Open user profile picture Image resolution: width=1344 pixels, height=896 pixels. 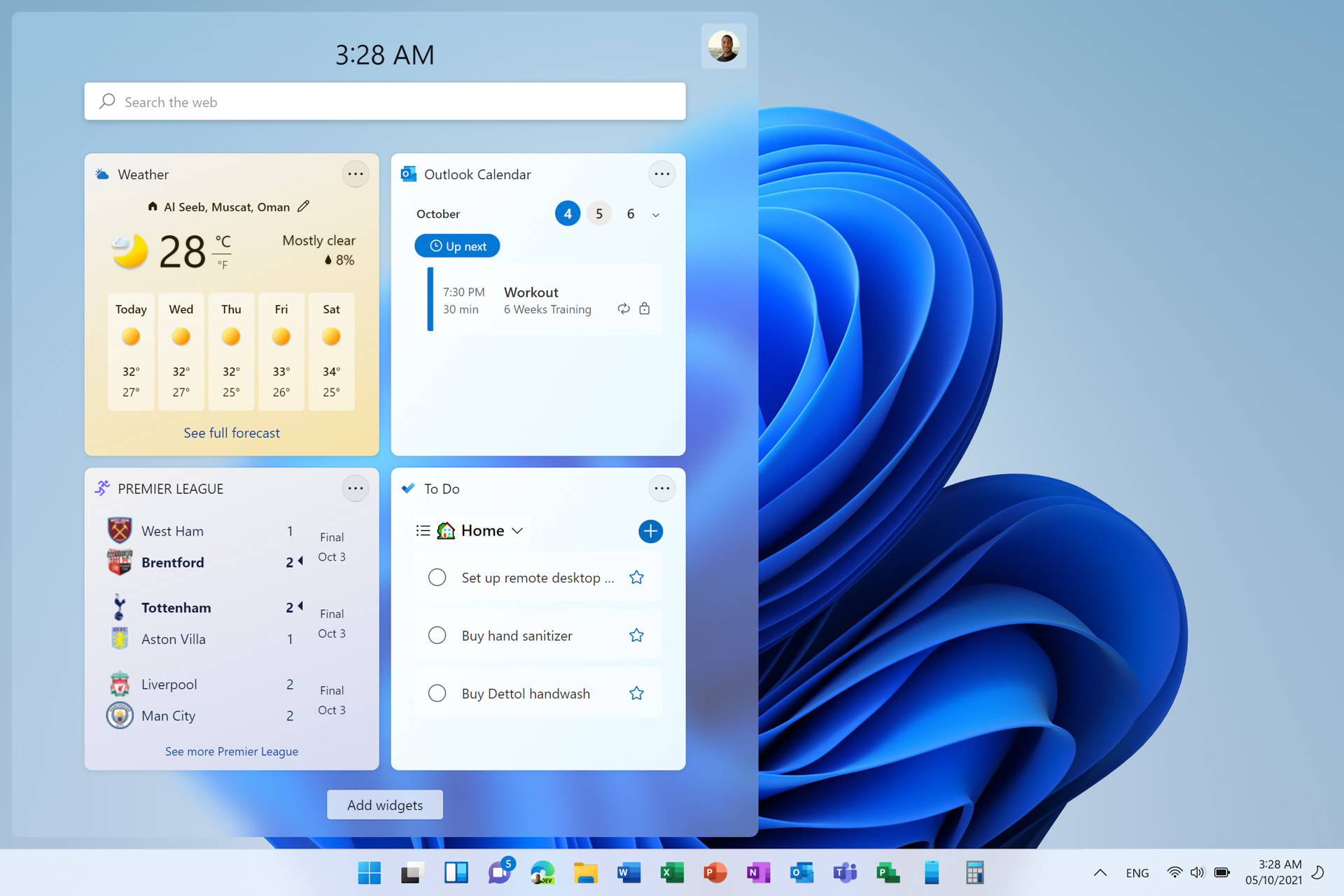click(723, 47)
